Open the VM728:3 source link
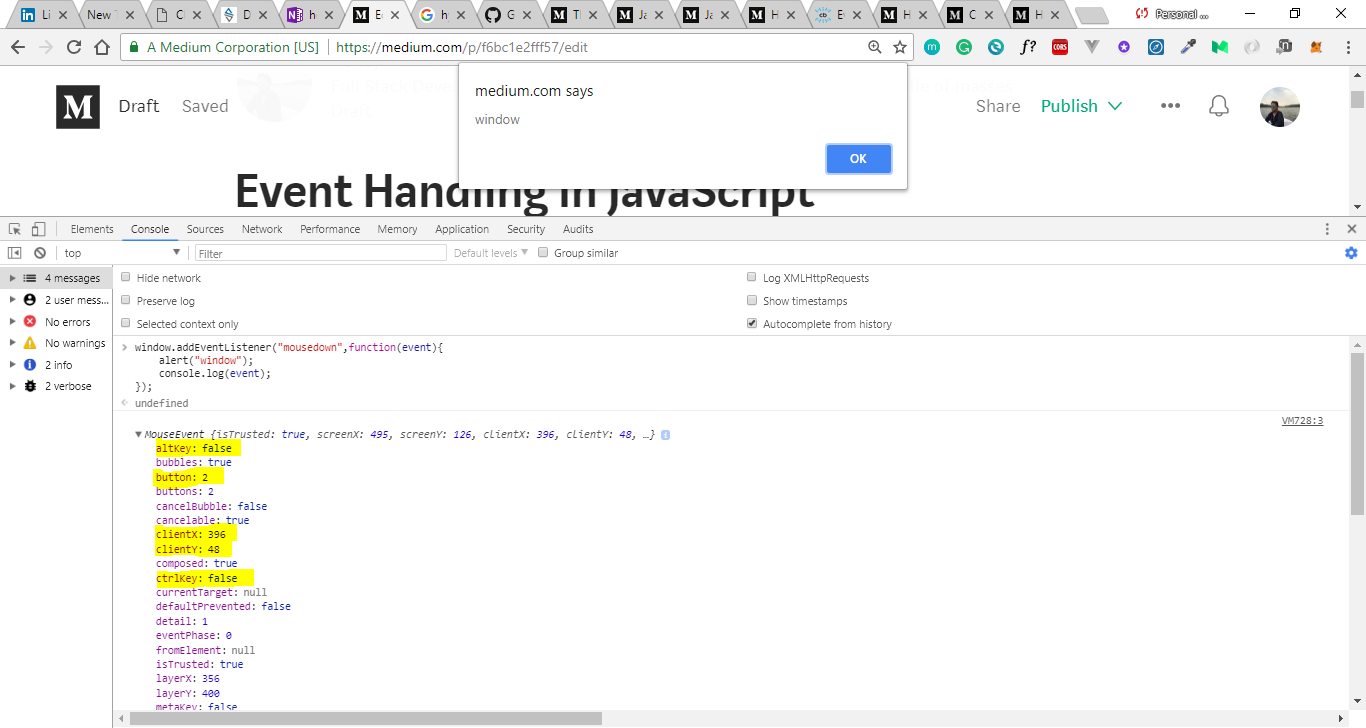1366x728 pixels. point(1302,421)
